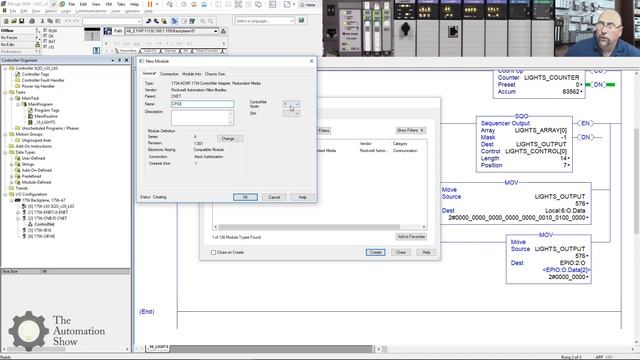Expand the Strings data type folder

[12, 164]
